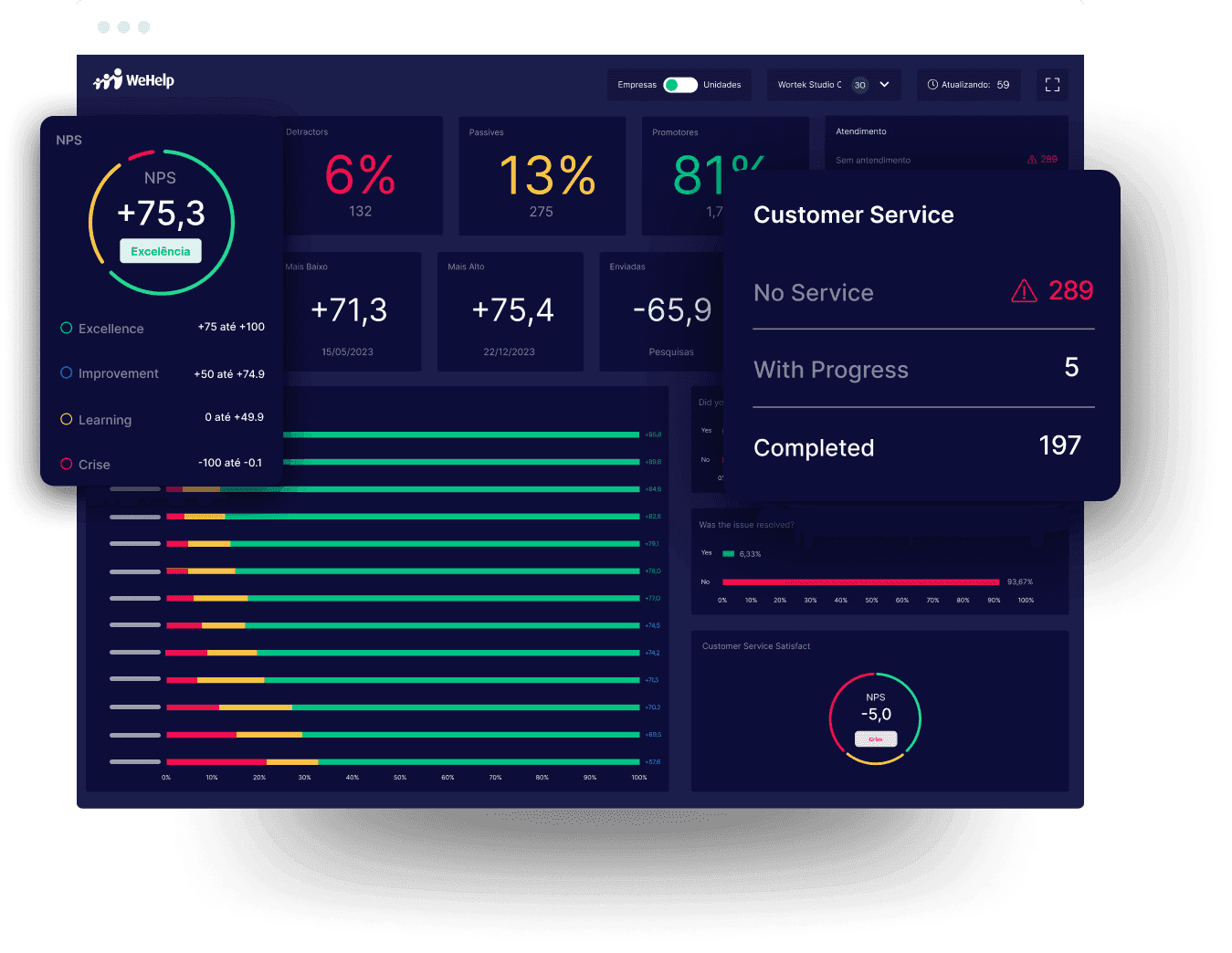
Task: Click the red 93,67% No bar
Action: point(862,581)
